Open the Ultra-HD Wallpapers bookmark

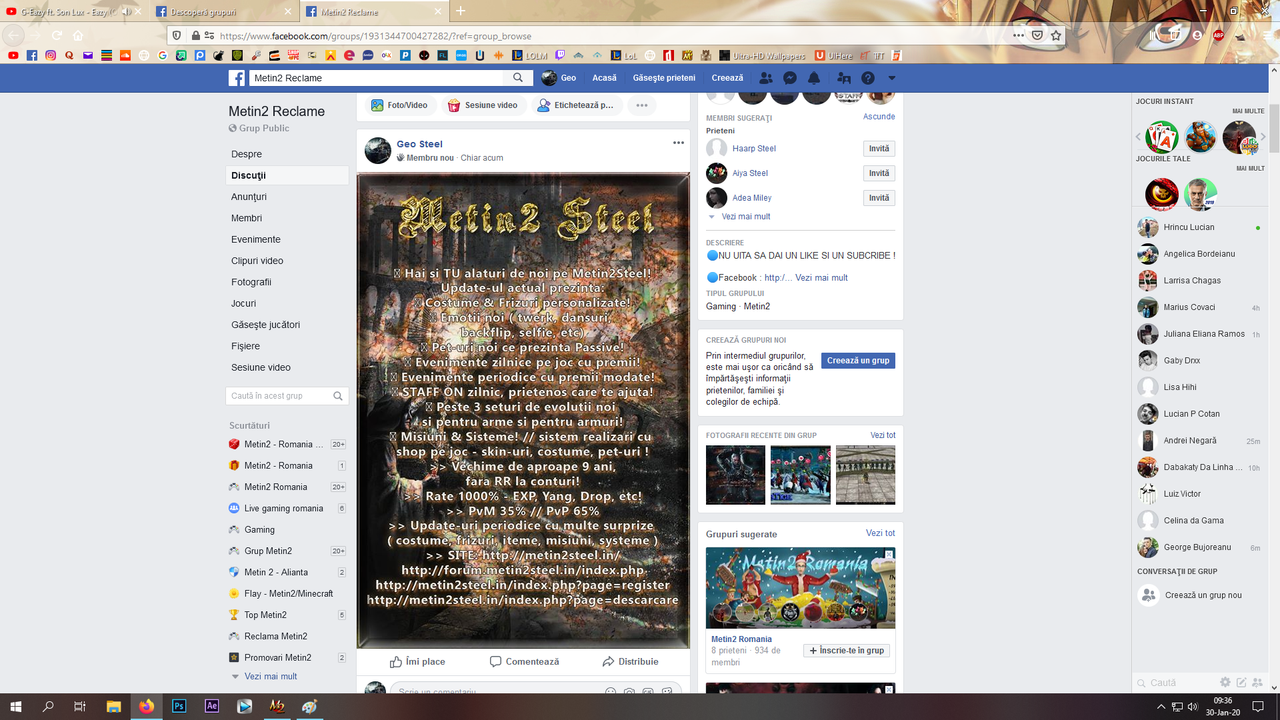click(x=761, y=56)
